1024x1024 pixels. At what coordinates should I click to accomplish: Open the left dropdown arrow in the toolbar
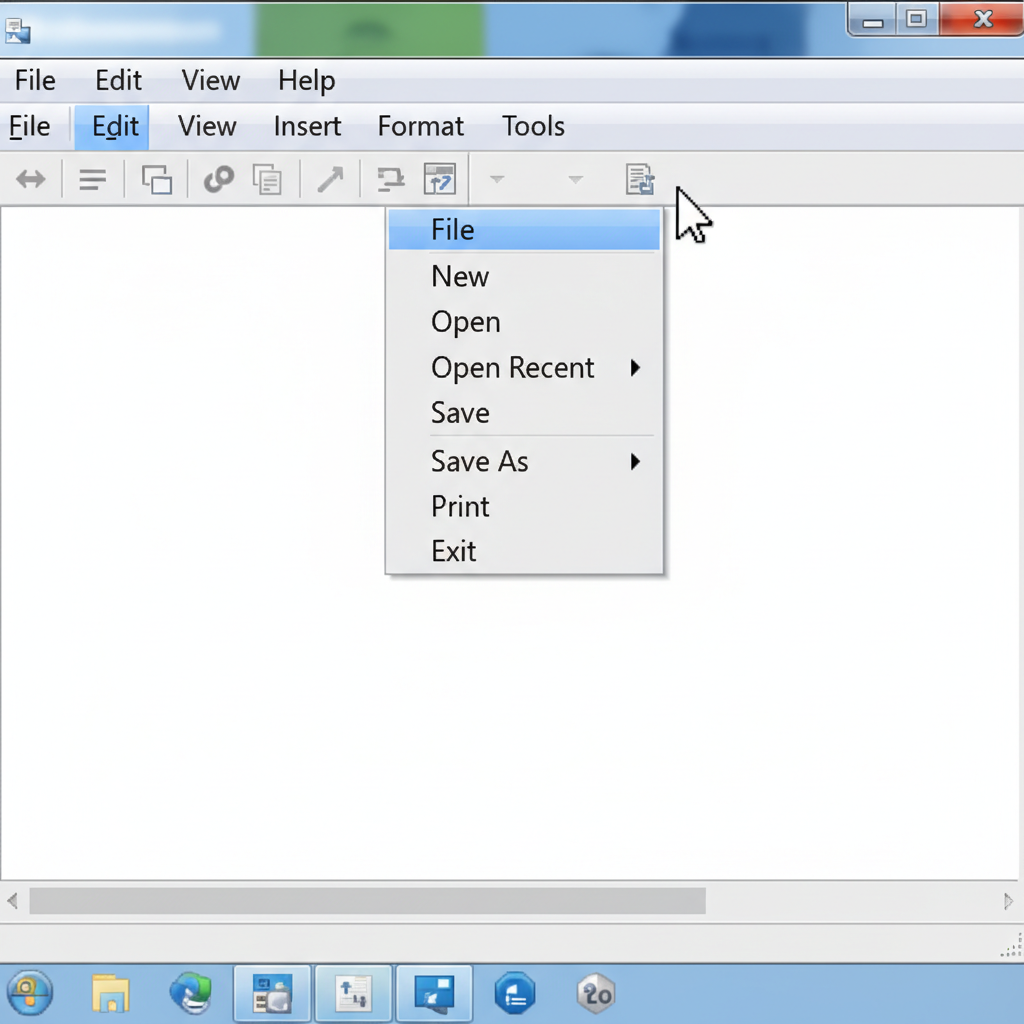496,180
